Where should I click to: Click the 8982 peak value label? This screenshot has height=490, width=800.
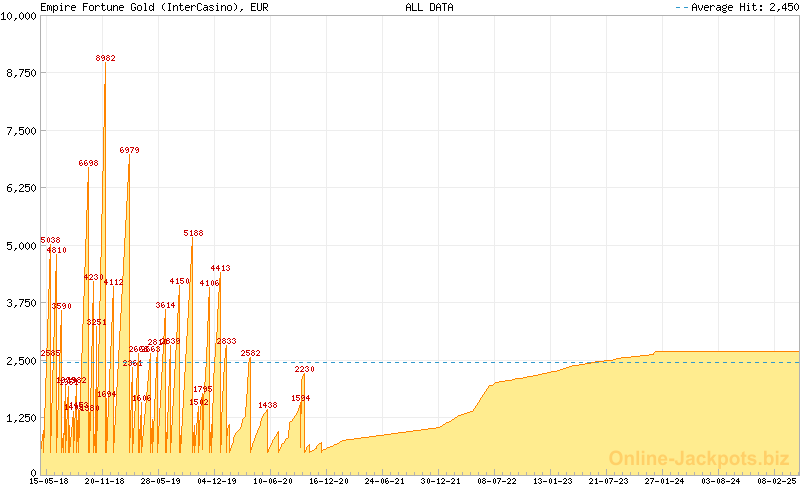tap(106, 58)
